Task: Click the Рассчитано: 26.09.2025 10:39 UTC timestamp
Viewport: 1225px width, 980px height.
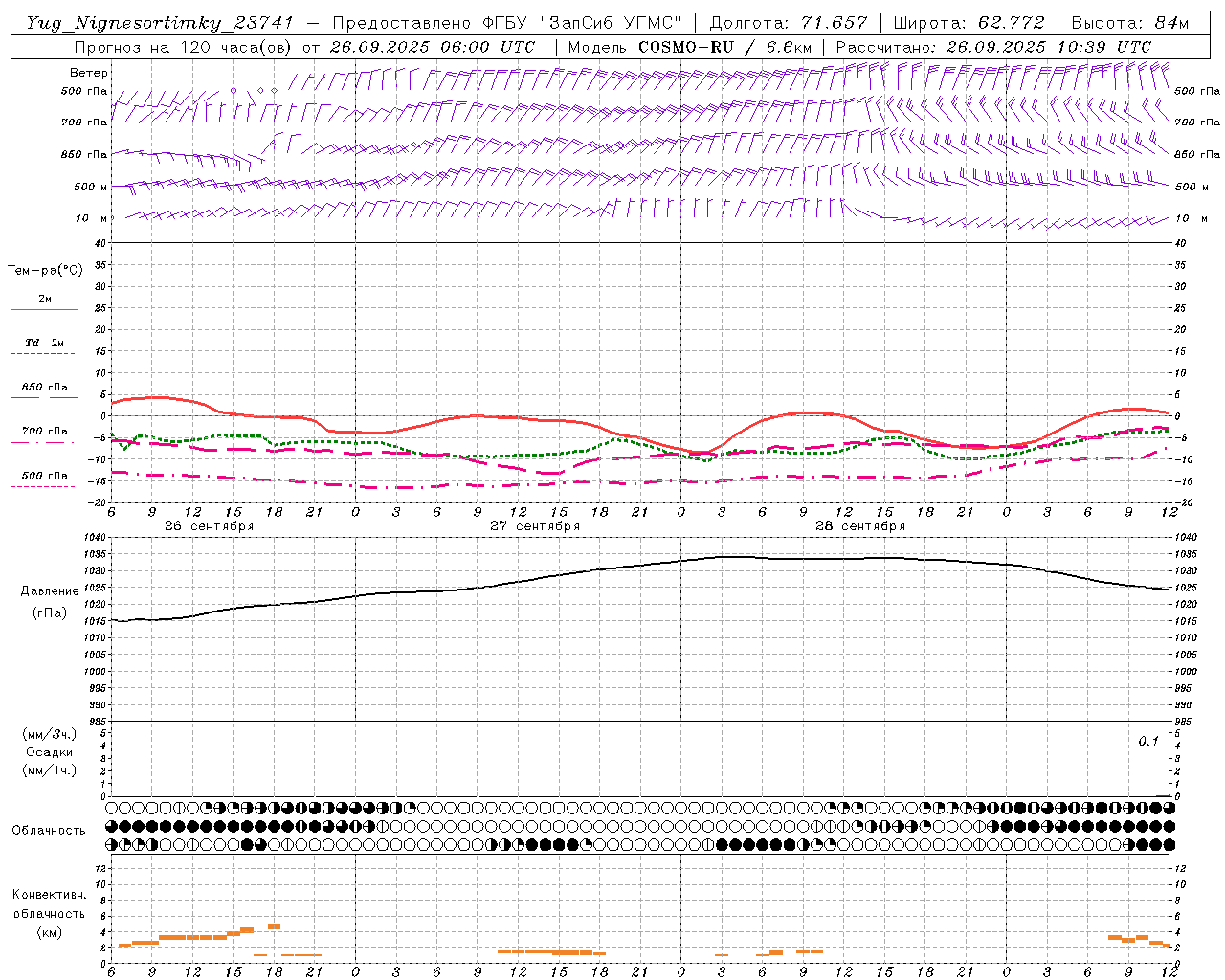Action: (x=993, y=46)
